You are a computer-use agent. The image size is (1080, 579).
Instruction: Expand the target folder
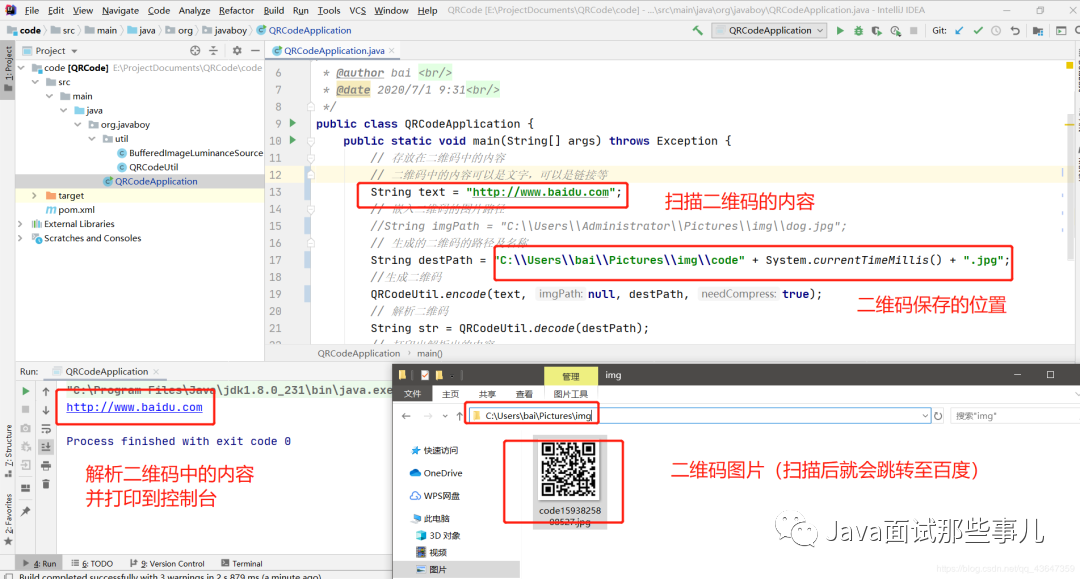click(34, 196)
